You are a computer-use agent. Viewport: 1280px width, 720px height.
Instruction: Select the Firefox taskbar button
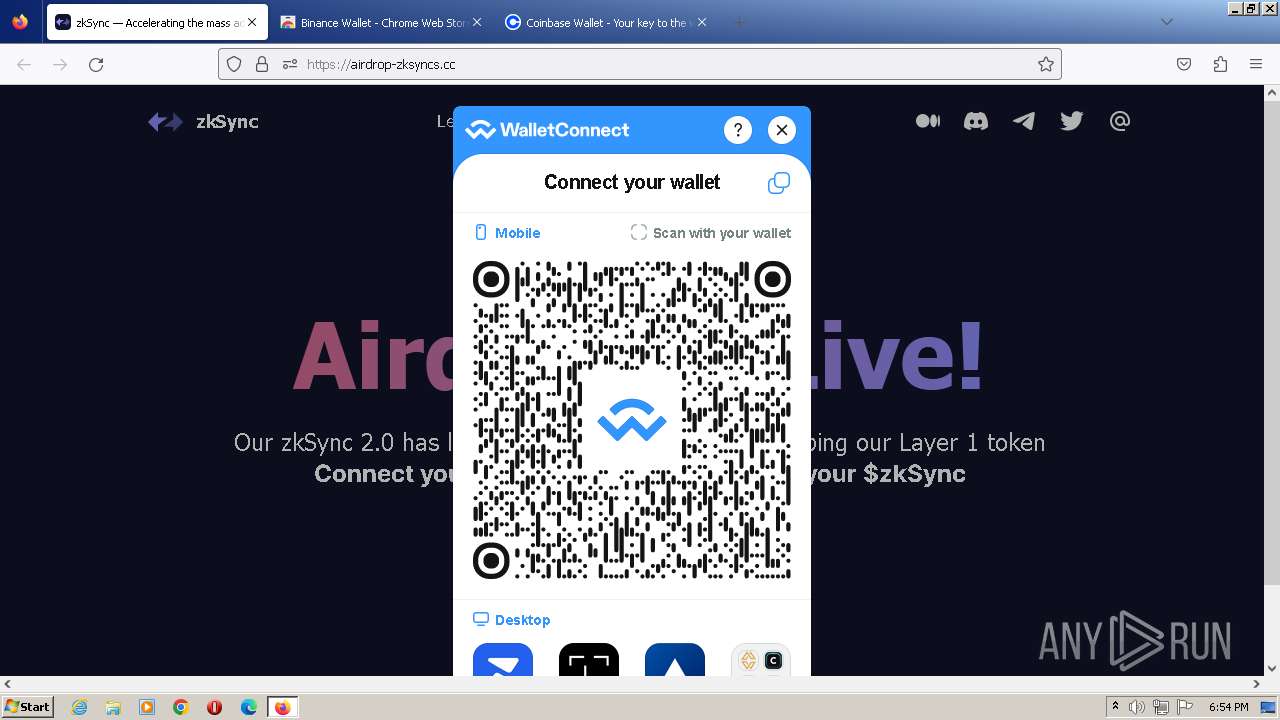282,707
